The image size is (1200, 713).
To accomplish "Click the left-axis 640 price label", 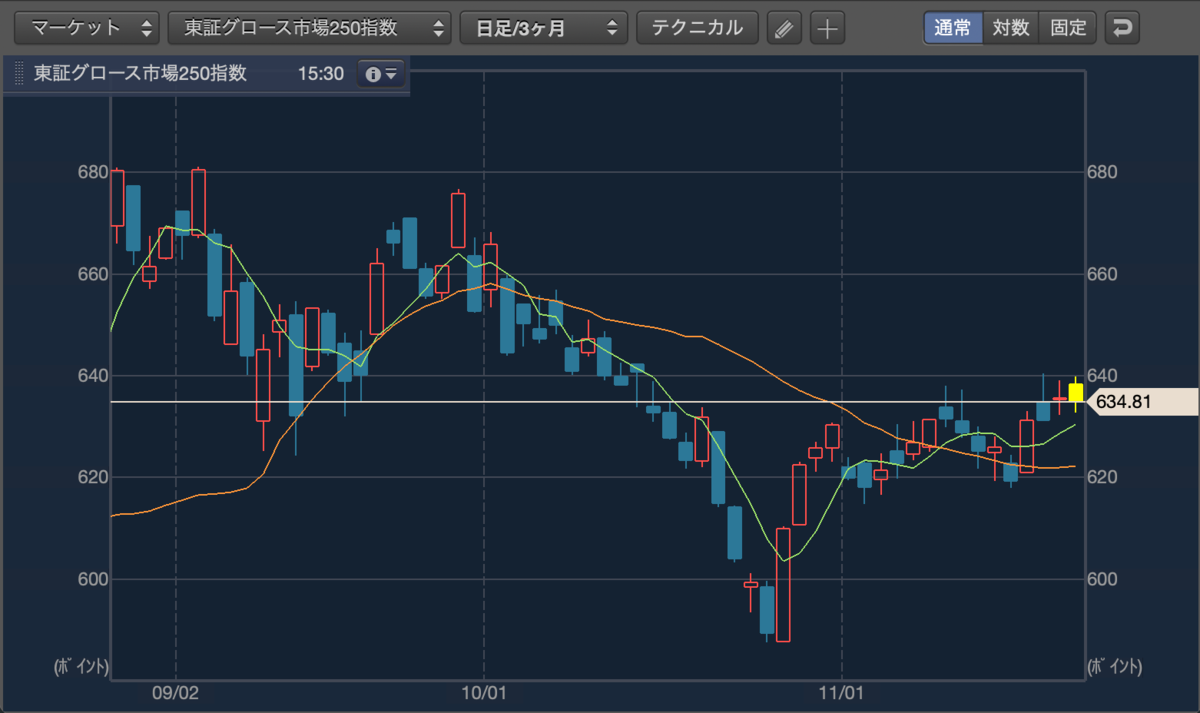I will pos(92,376).
